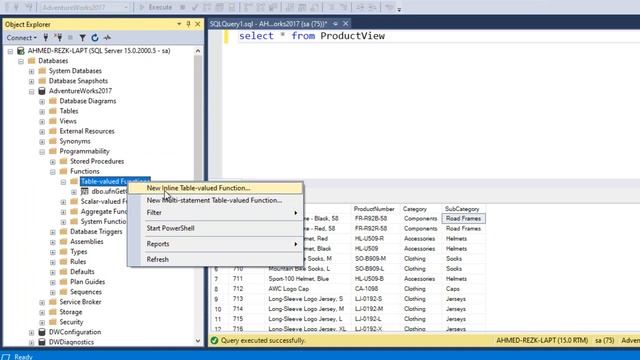Click the Synonyms folder icon
Image resolution: width=640 pixels, height=360 pixels.
(53, 141)
